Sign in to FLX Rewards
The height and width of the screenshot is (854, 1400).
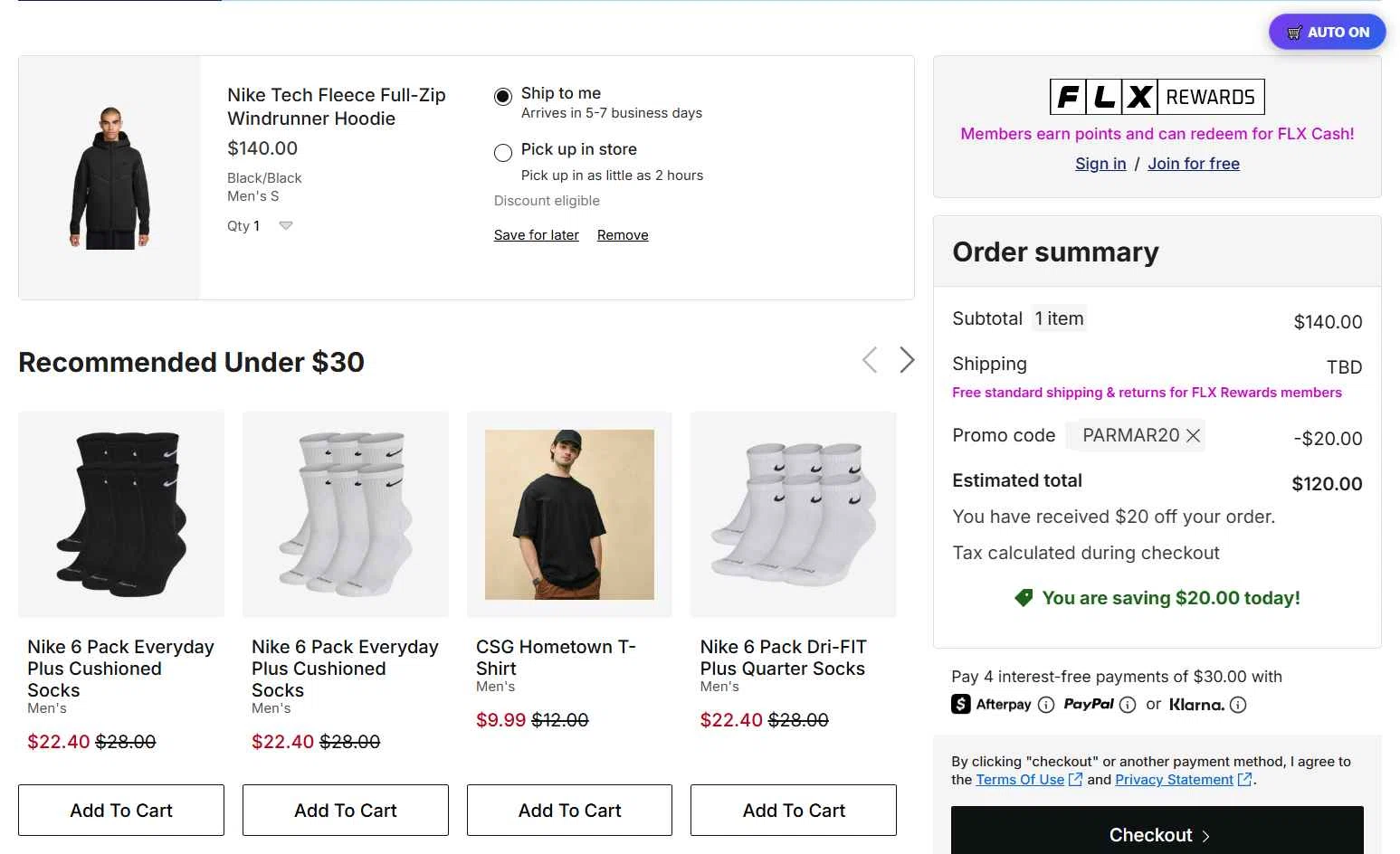[1100, 164]
